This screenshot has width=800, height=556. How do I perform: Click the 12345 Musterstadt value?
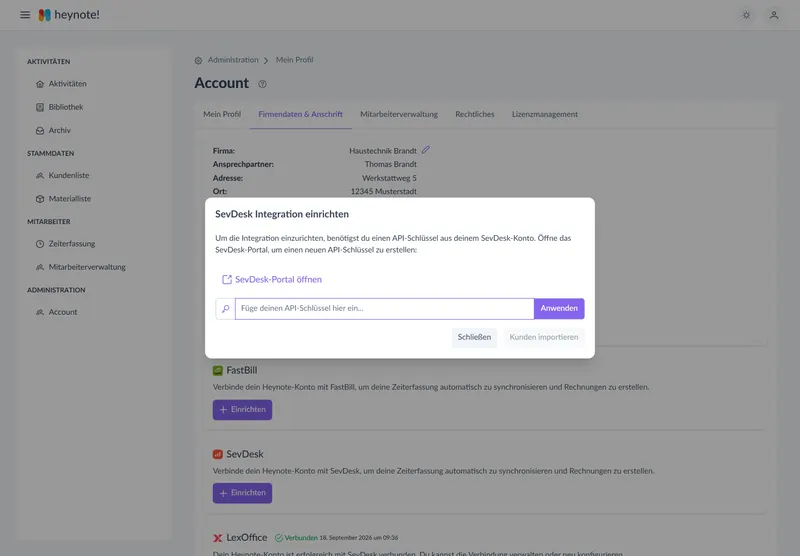point(384,191)
